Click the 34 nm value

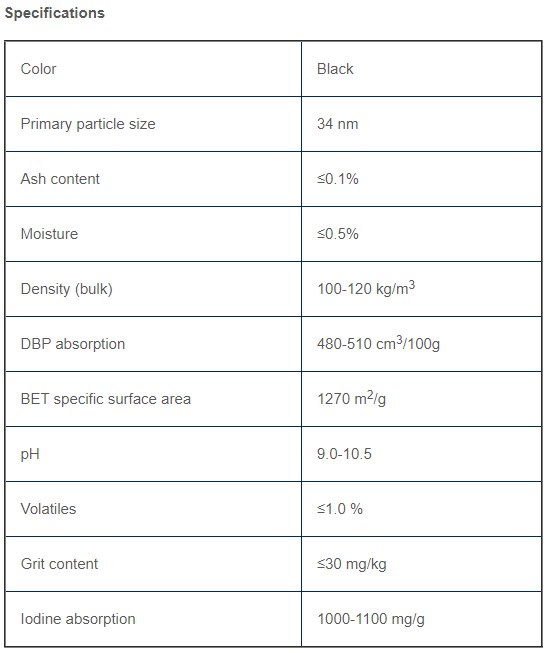pos(338,124)
